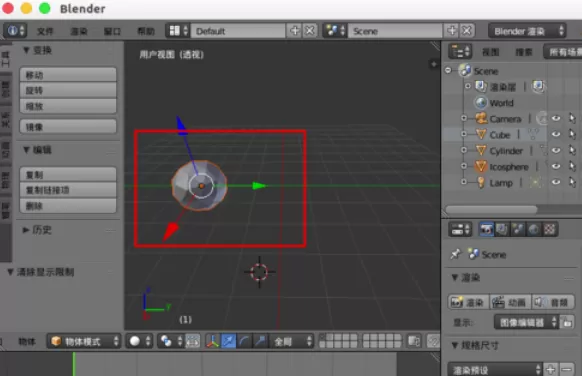Toggle manipulate center points button

(193, 341)
